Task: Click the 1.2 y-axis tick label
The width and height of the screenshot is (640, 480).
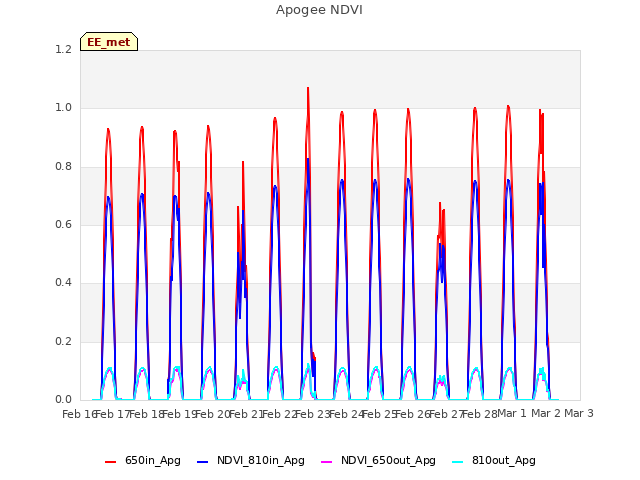Action: click(x=63, y=49)
